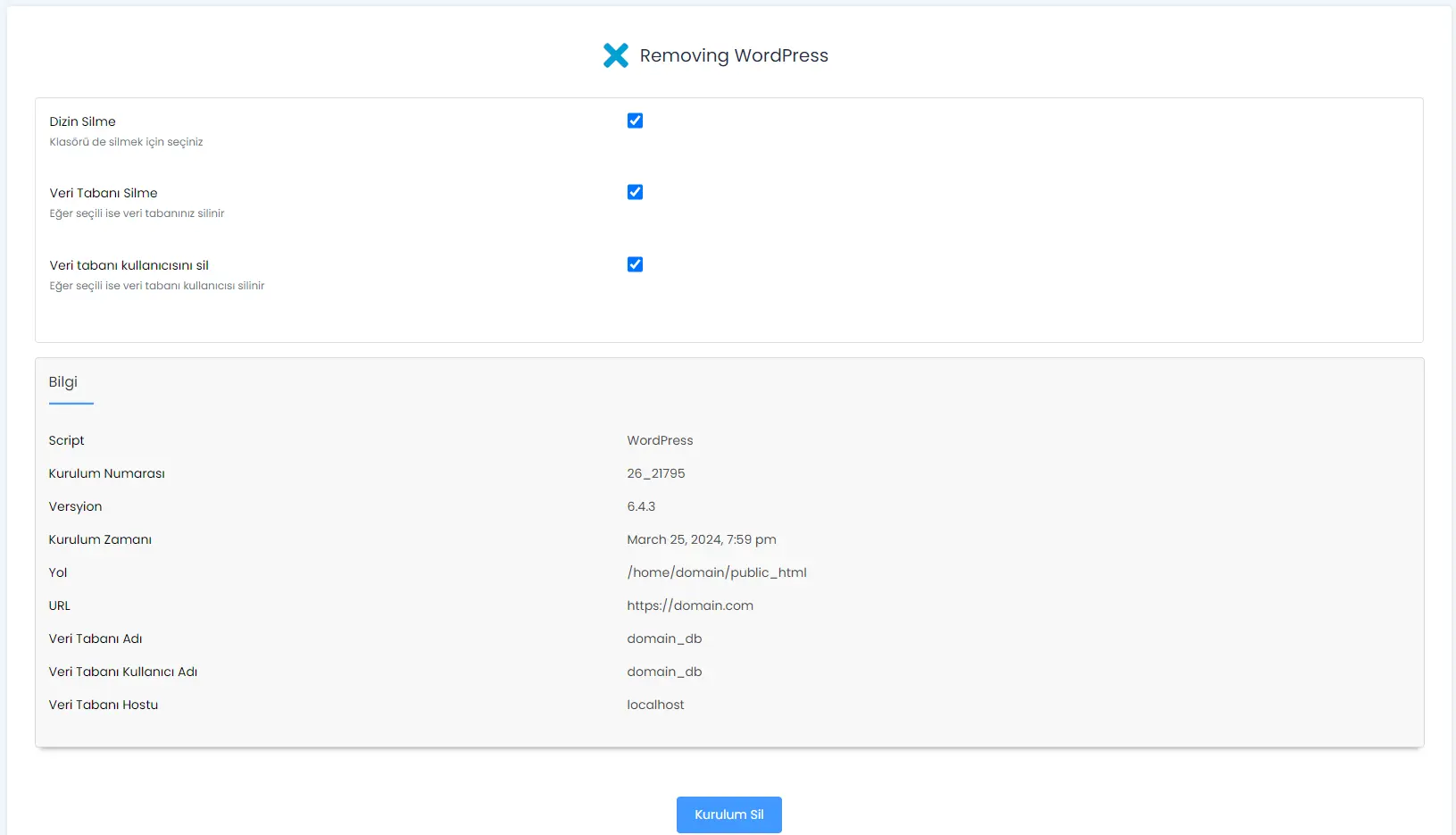1456x835 pixels.
Task: Click the Kurulum Zamanı label
Action: (x=101, y=539)
